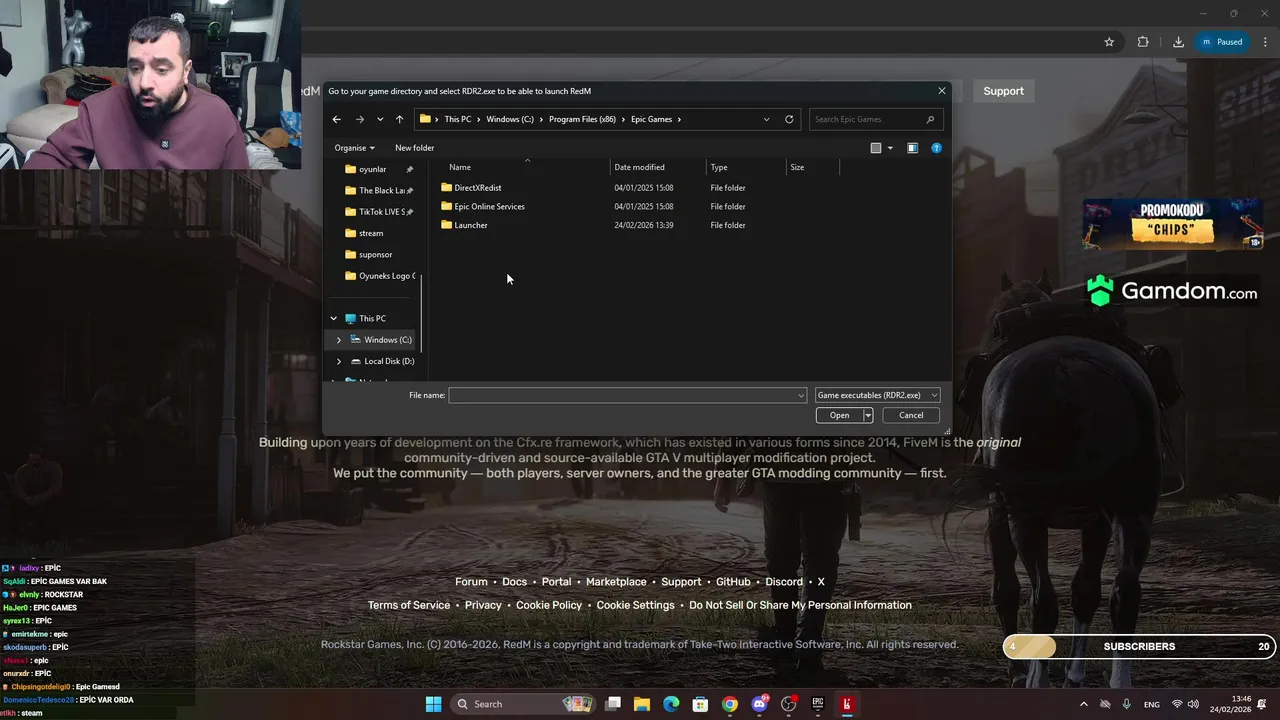Open Epic Games Launcher taskbar icon
The width and height of the screenshot is (1280, 720).
click(818, 704)
